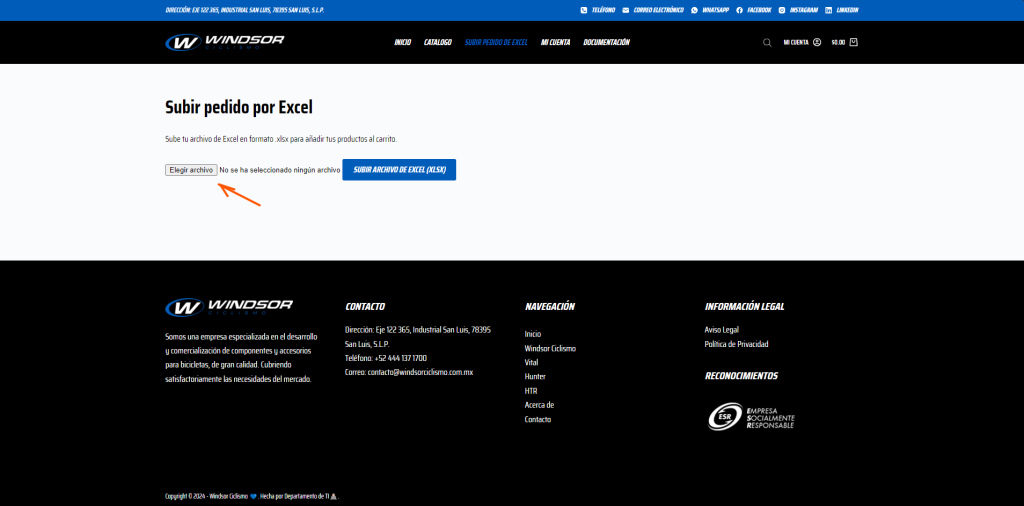1024x506 pixels.
Task: Open the shopping cart icon
Action: click(x=853, y=42)
